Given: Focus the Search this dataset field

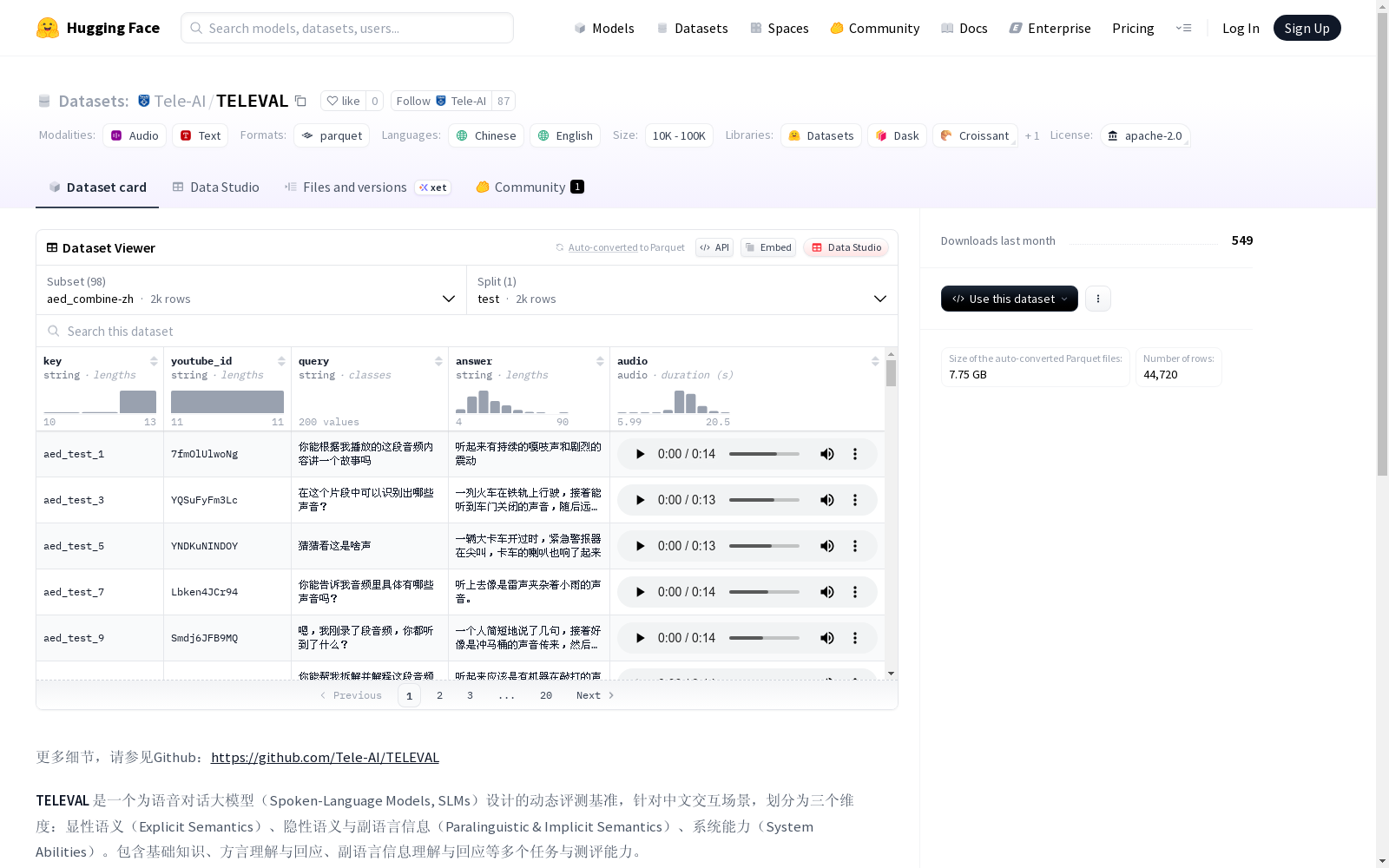Looking at the screenshot, I should 467,331.
